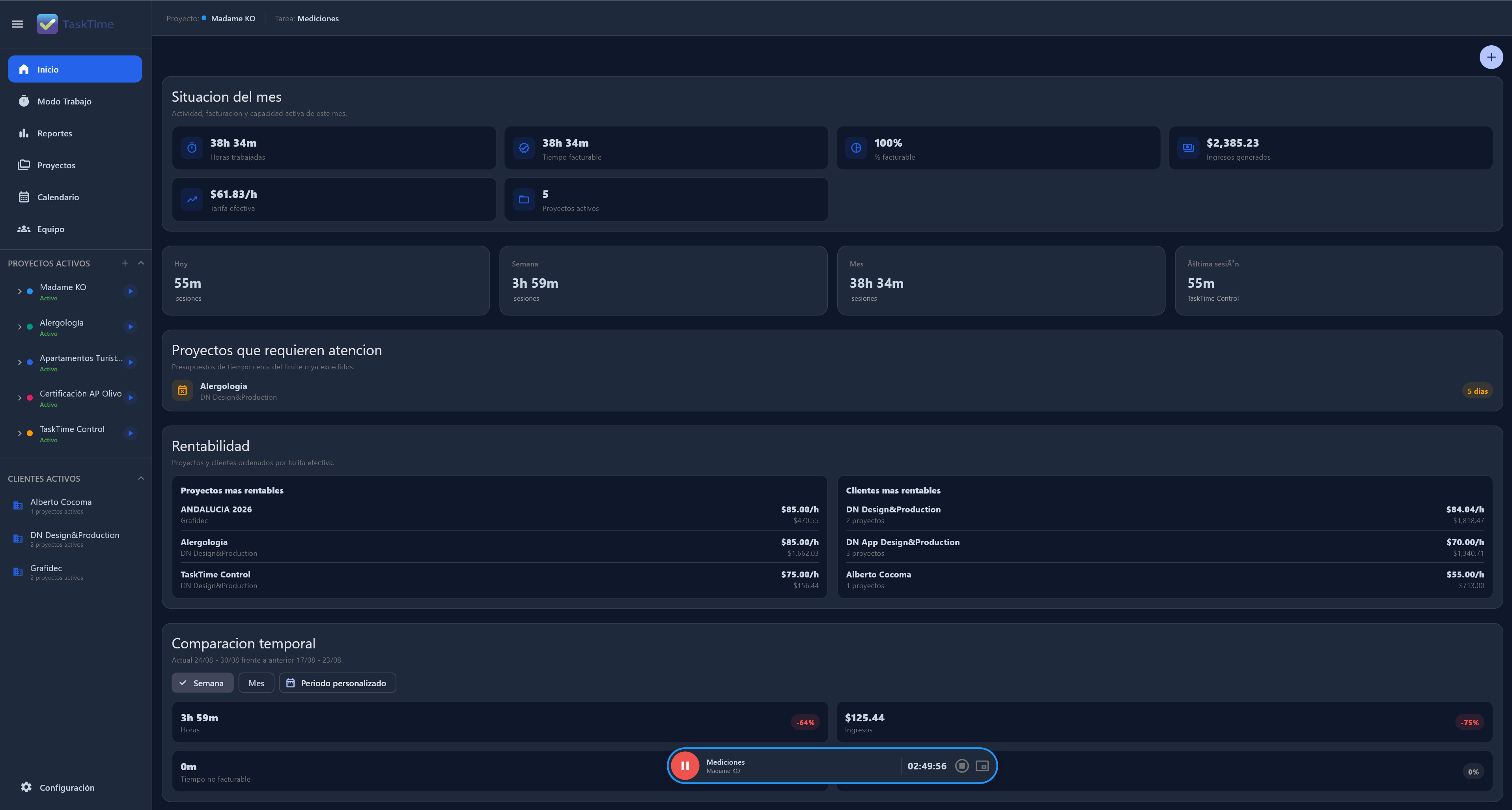Click the Madame KO blue color dot
The height and width of the screenshot is (810, 1512).
[30, 292]
